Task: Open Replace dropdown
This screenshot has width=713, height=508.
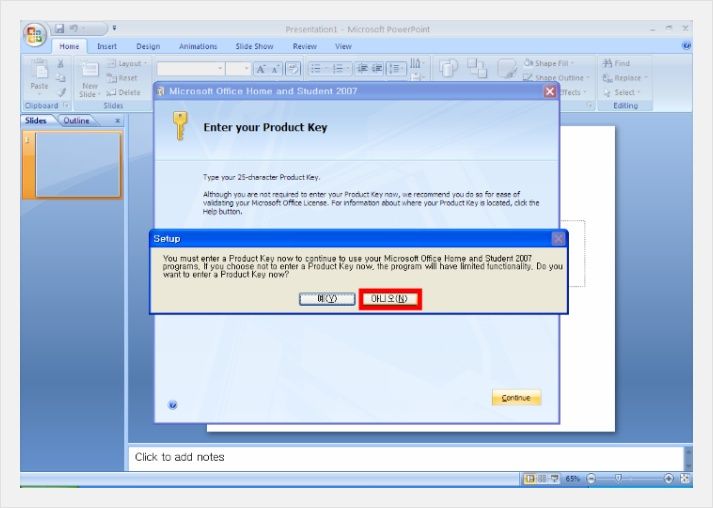Action: (x=625, y=78)
